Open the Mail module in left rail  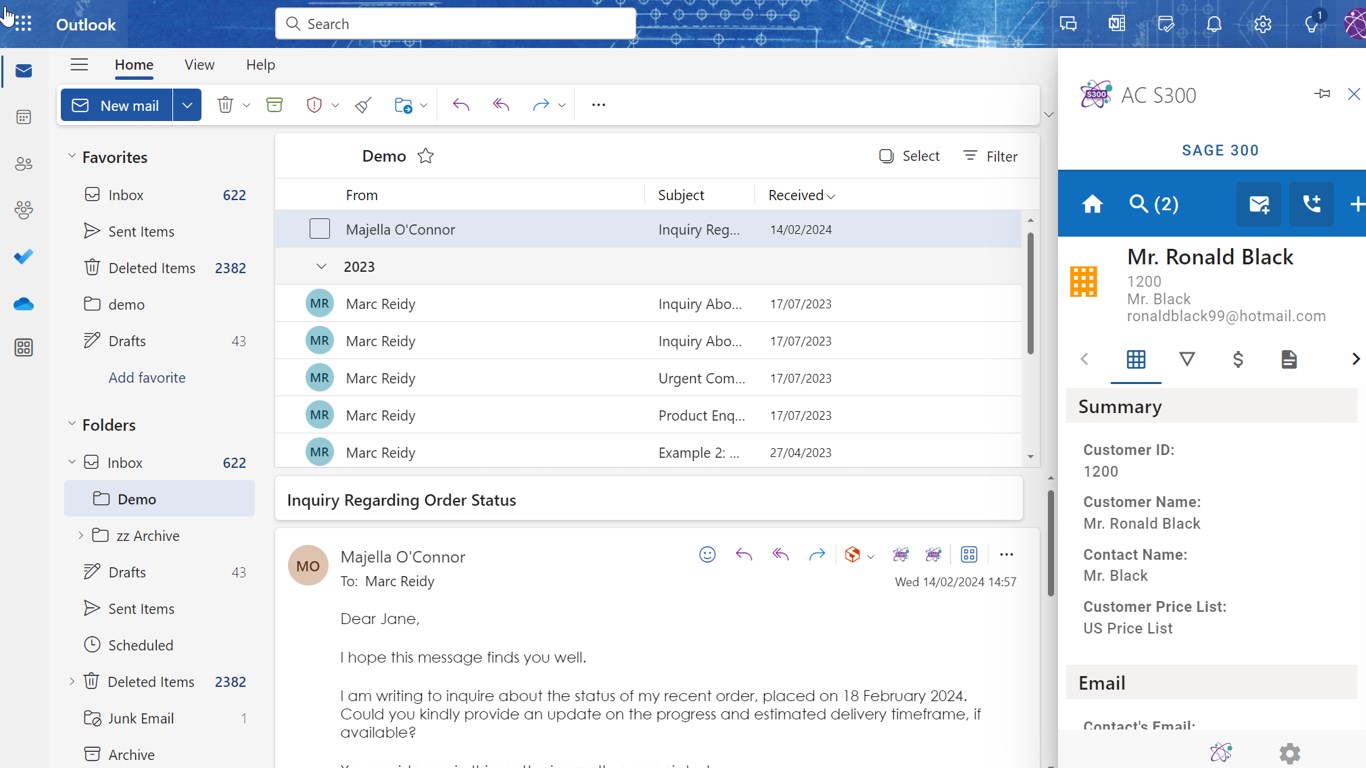24,71
